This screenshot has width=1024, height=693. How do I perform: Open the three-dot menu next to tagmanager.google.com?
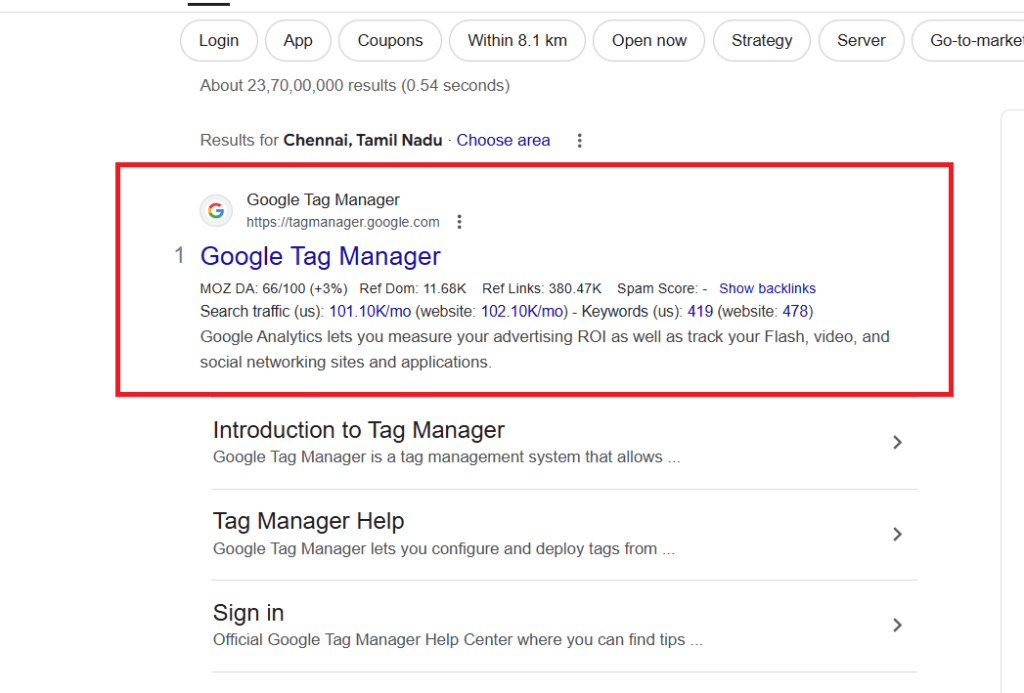point(459,221)
